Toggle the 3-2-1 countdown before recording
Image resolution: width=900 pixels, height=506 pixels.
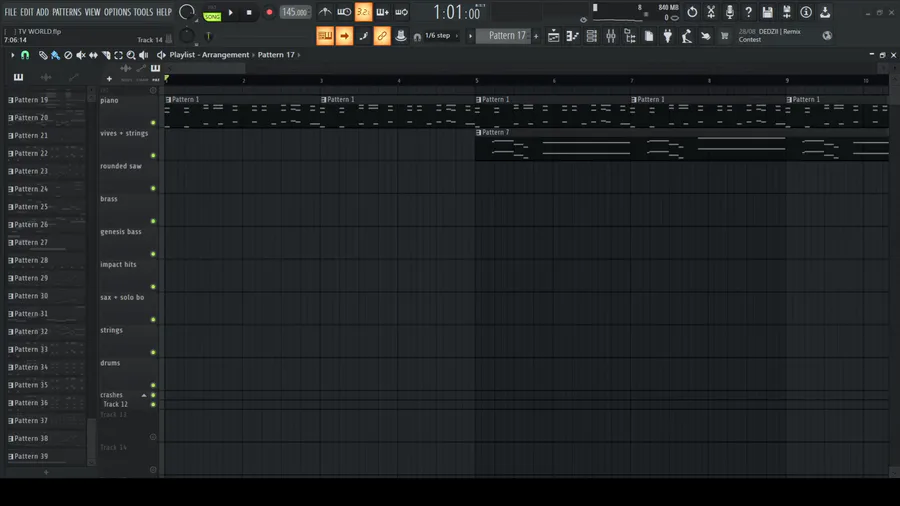pyautogui.click(x=363, y=12)
